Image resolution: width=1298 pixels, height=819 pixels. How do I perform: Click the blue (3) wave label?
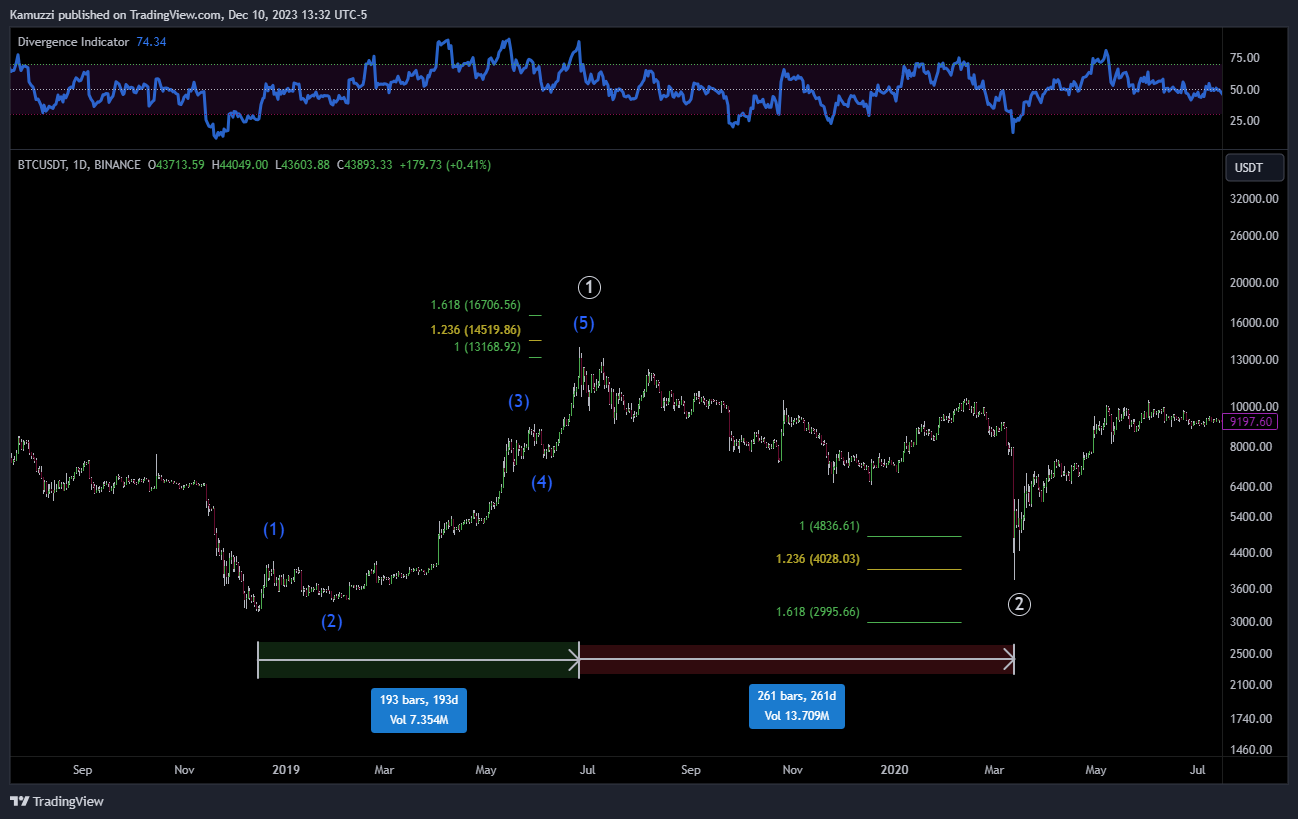point(518,402)
